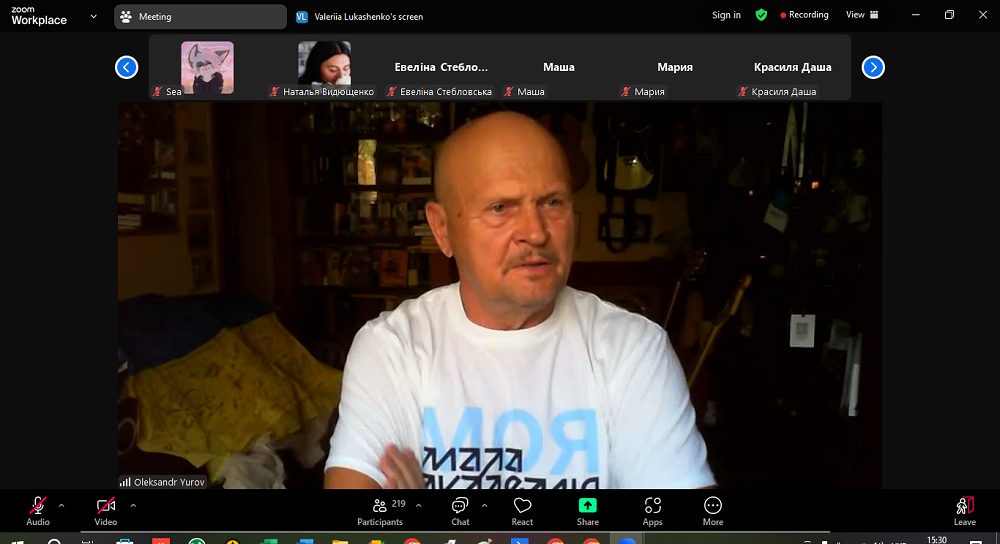Screen dimensions: 1000x544
Task: Open the Zoom Workplace dropdown arrow
Action: pos(94,17)
